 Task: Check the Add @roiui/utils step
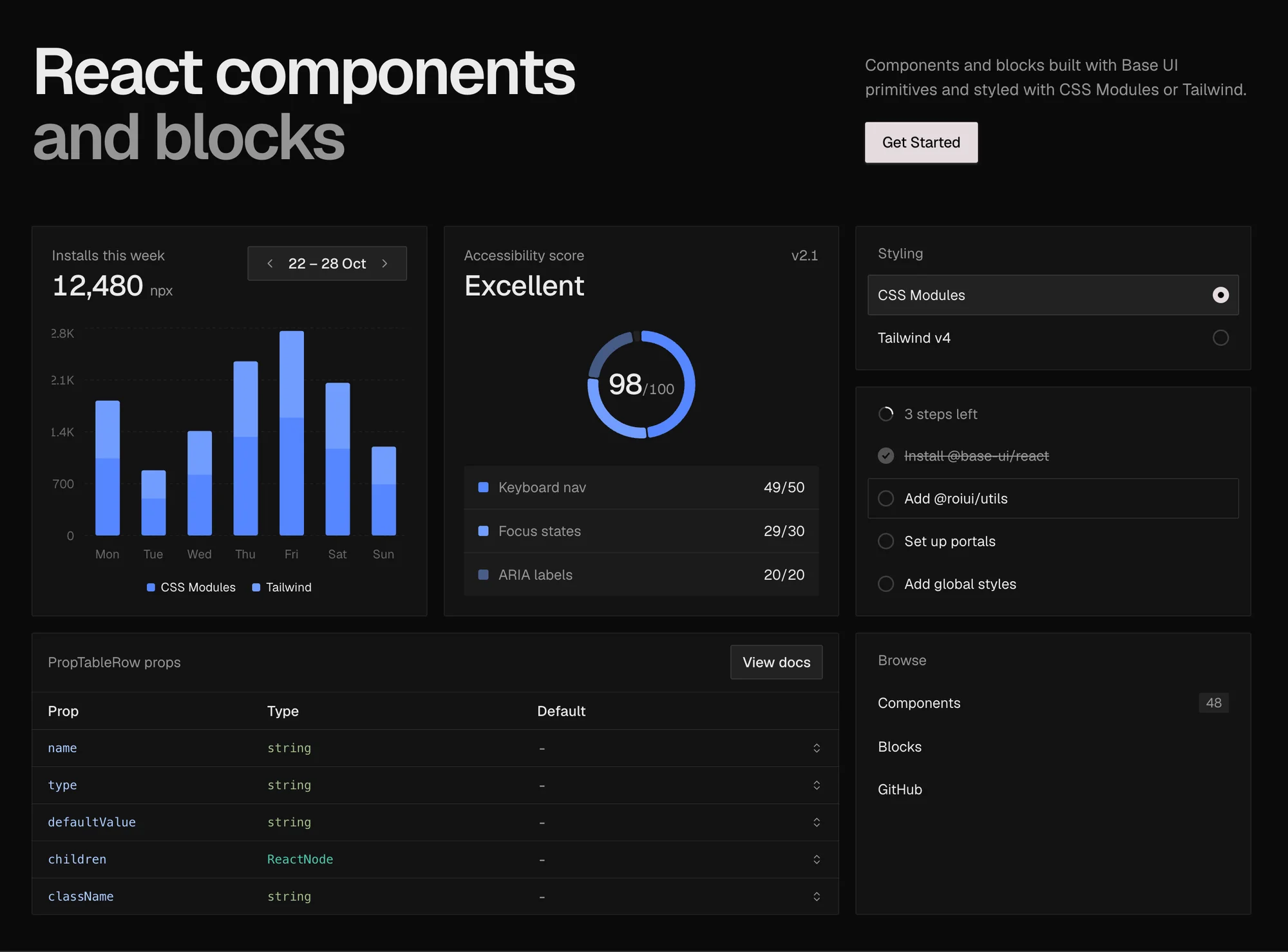[886, 499]
